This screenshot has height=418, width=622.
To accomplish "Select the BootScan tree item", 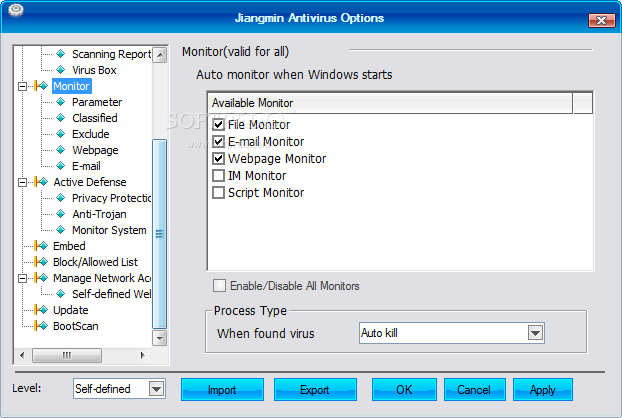I will tap(76, 326).
